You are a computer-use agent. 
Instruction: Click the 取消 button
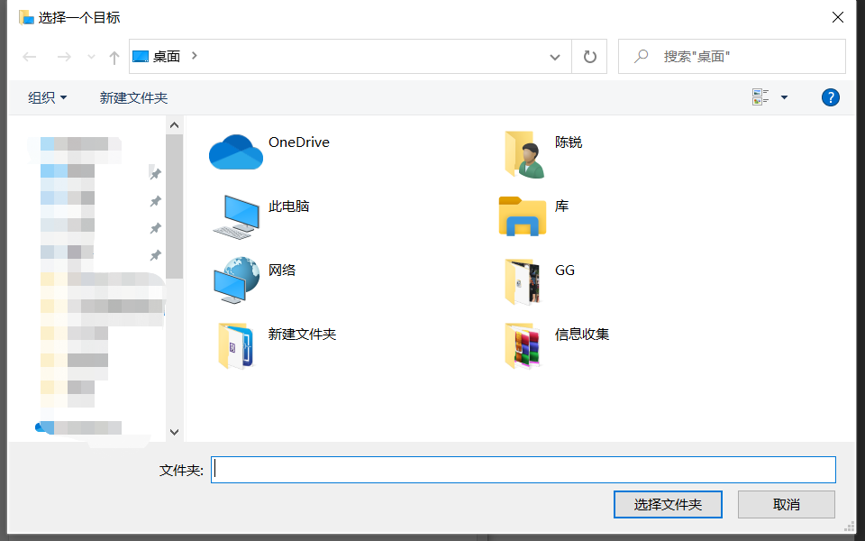click(x=786, y=505)
